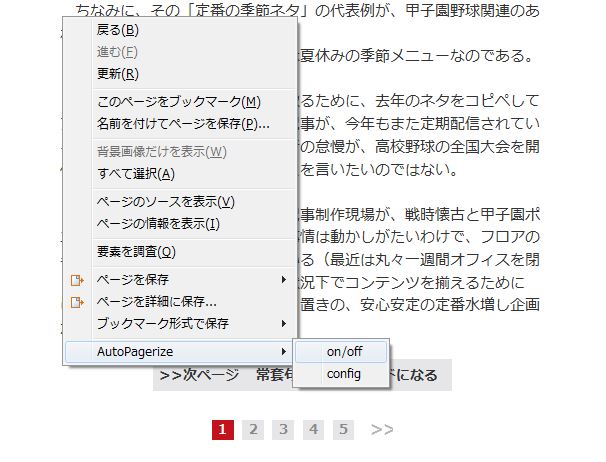Select 名前を付けてページを保存(P)... entry

tap(182, 124)
